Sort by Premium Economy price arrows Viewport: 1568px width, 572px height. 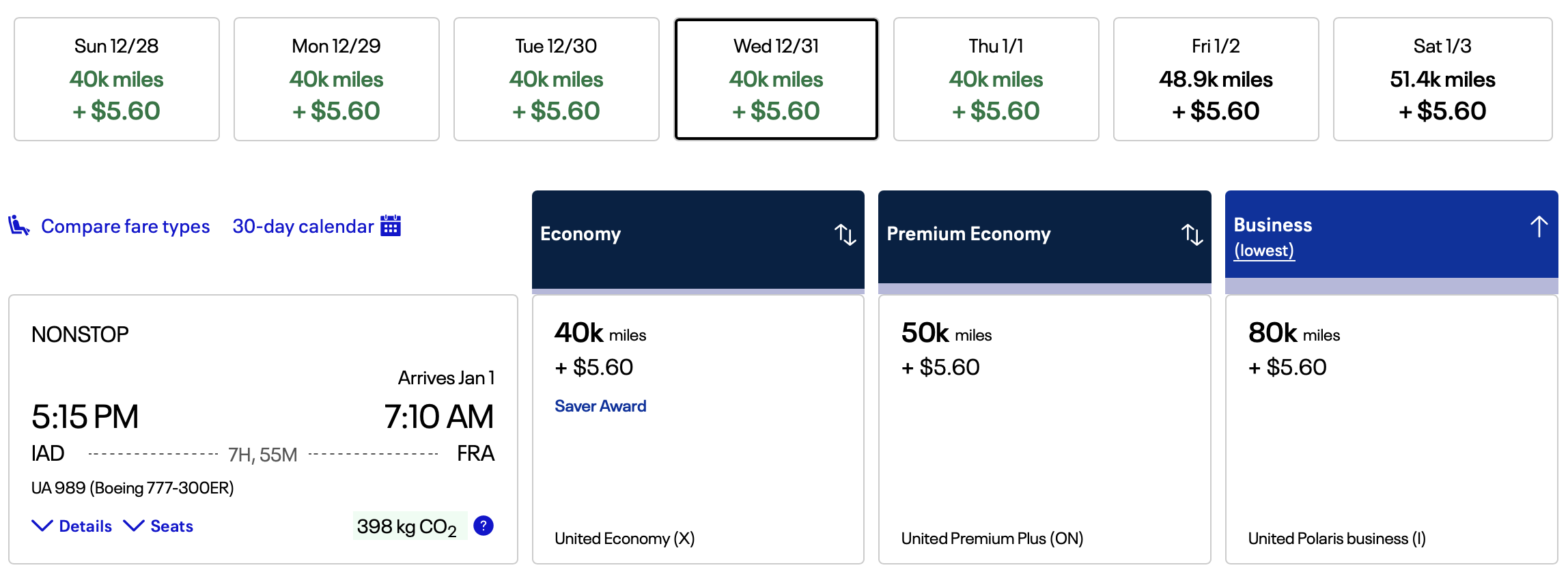1192,234
